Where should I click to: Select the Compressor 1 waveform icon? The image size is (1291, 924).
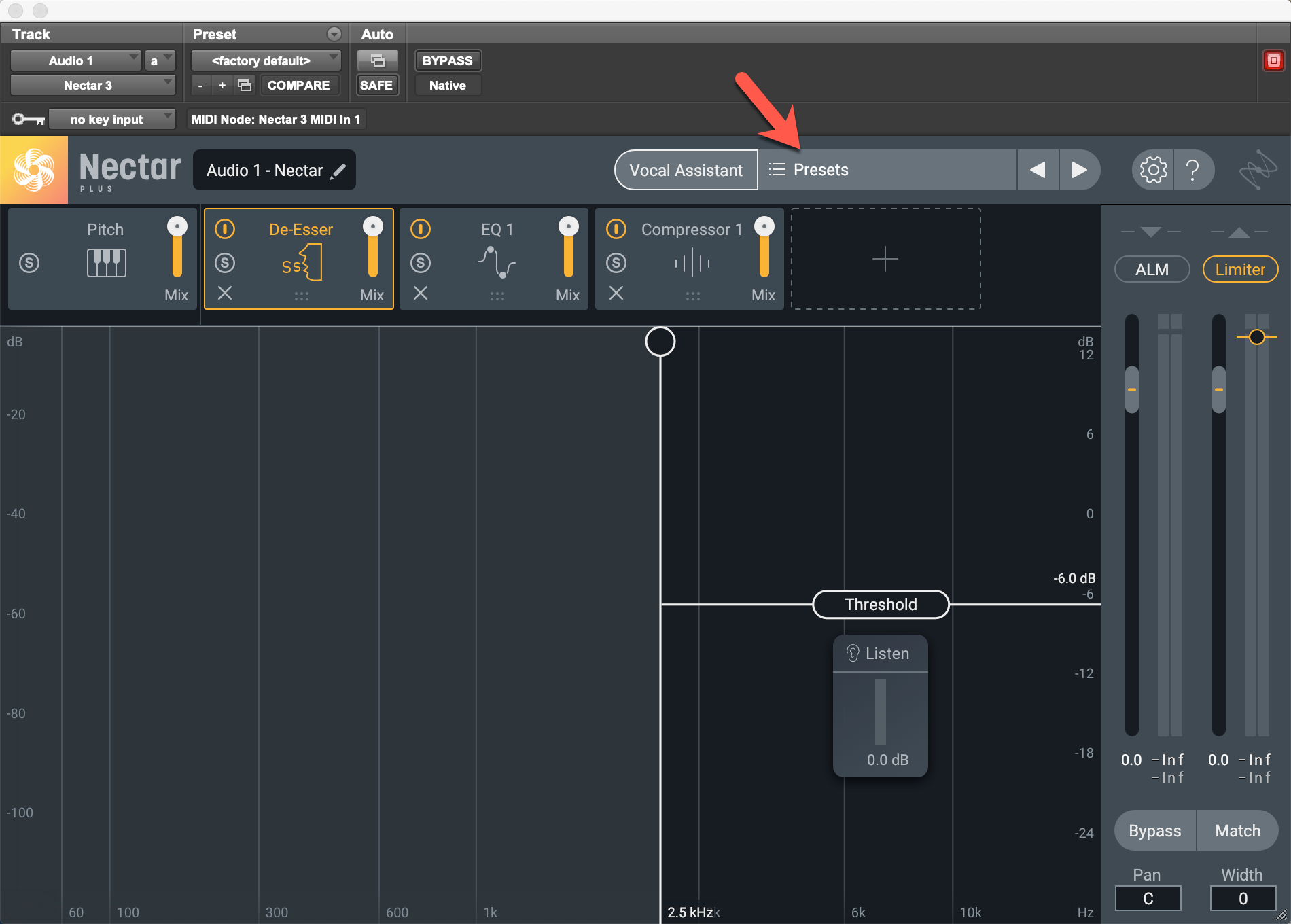692,262
